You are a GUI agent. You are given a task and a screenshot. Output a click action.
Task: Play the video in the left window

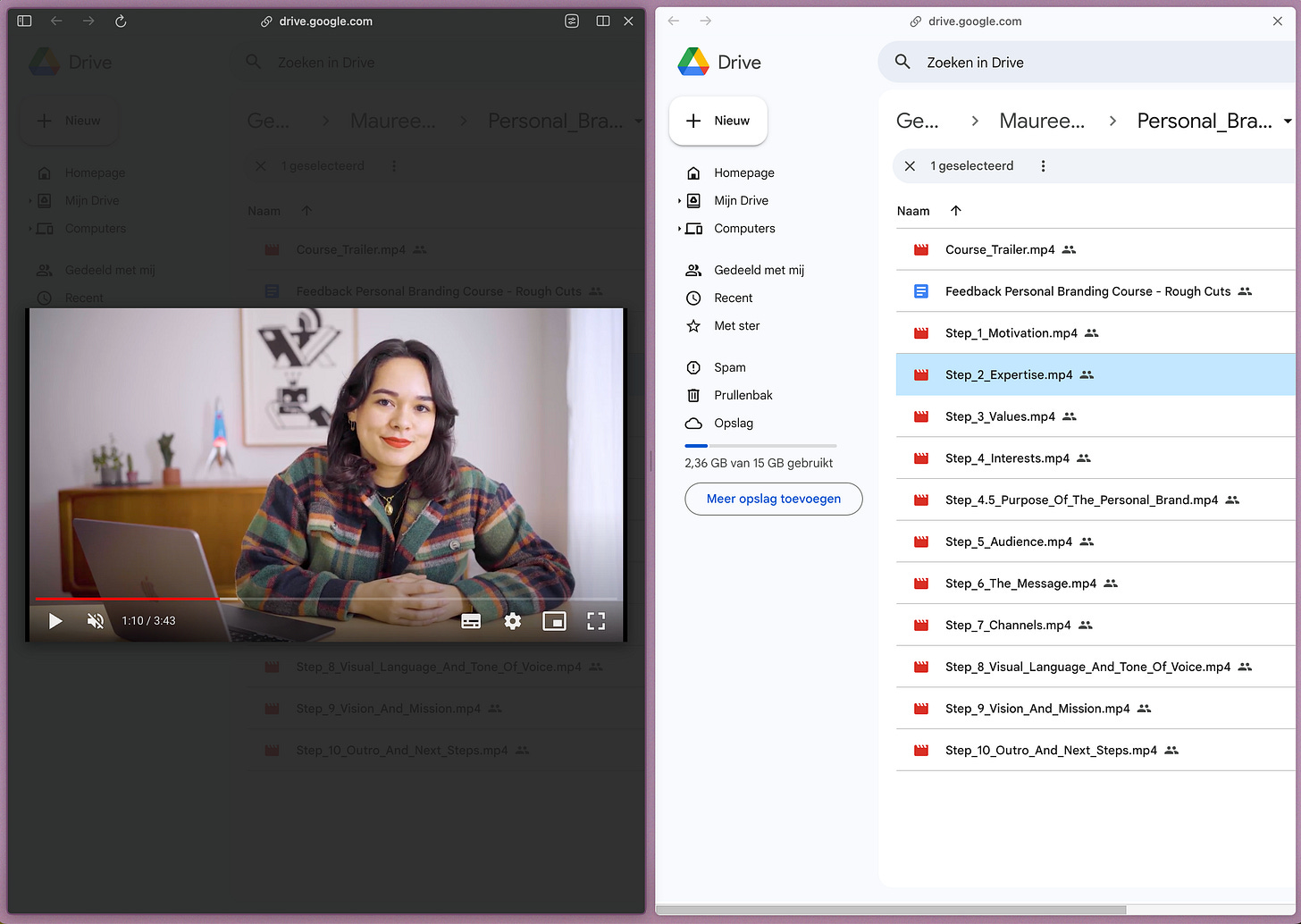[x=55, y=621]
